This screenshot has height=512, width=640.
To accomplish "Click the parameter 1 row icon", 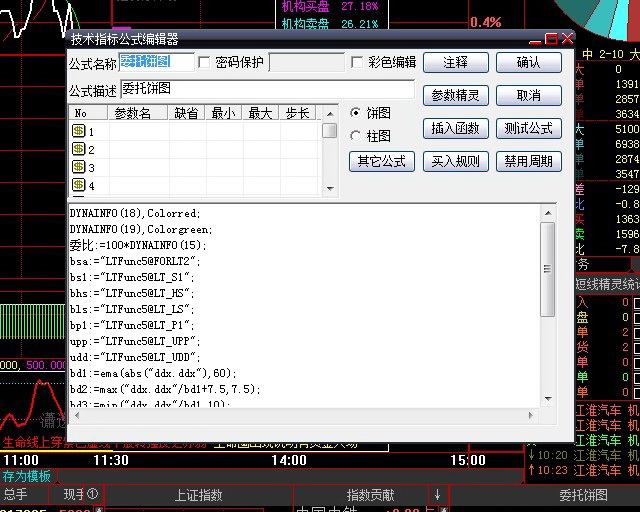I will [78, 132].
